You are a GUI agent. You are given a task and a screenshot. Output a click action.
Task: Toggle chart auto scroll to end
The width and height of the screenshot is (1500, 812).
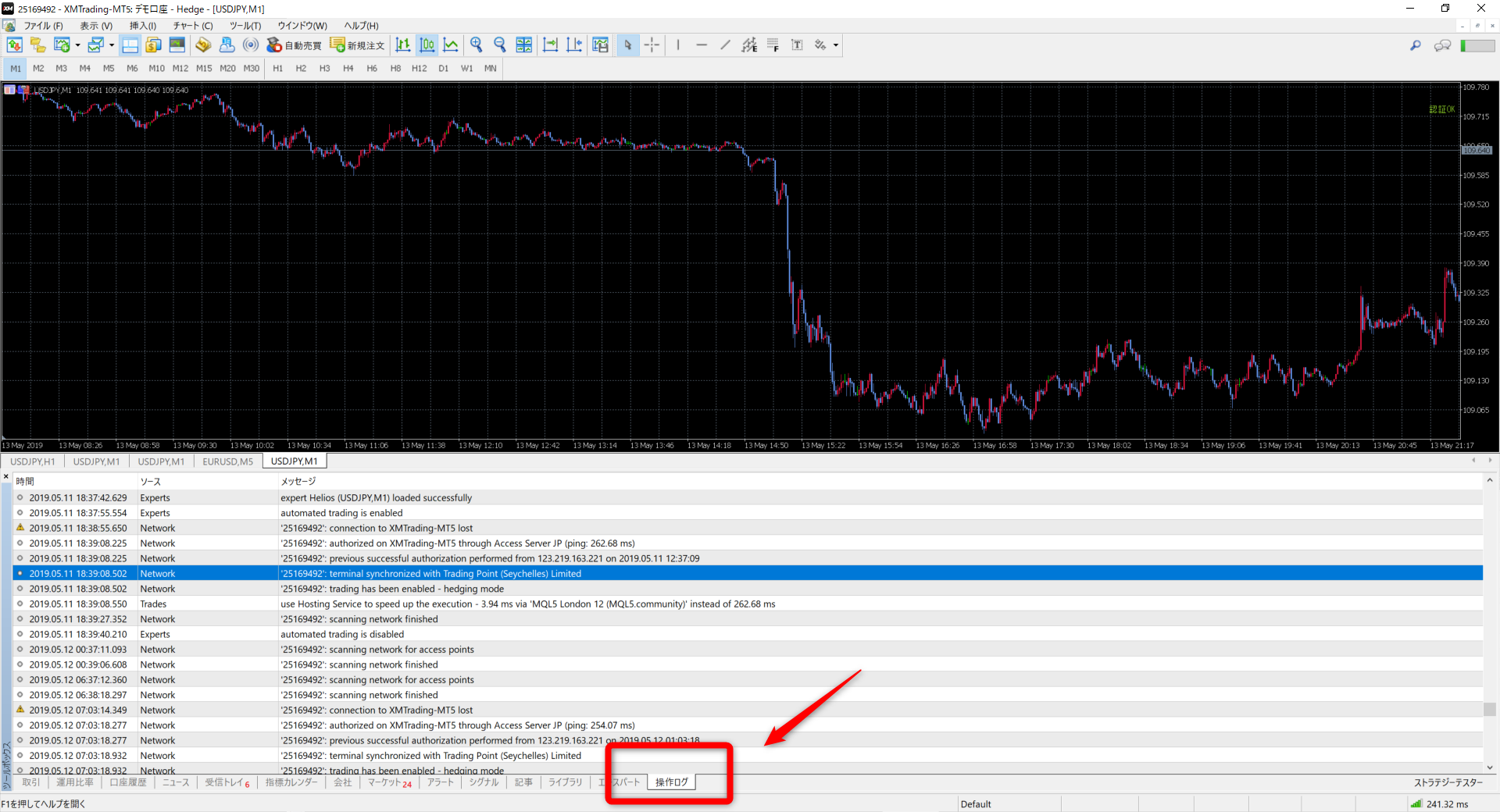[551, 45]
